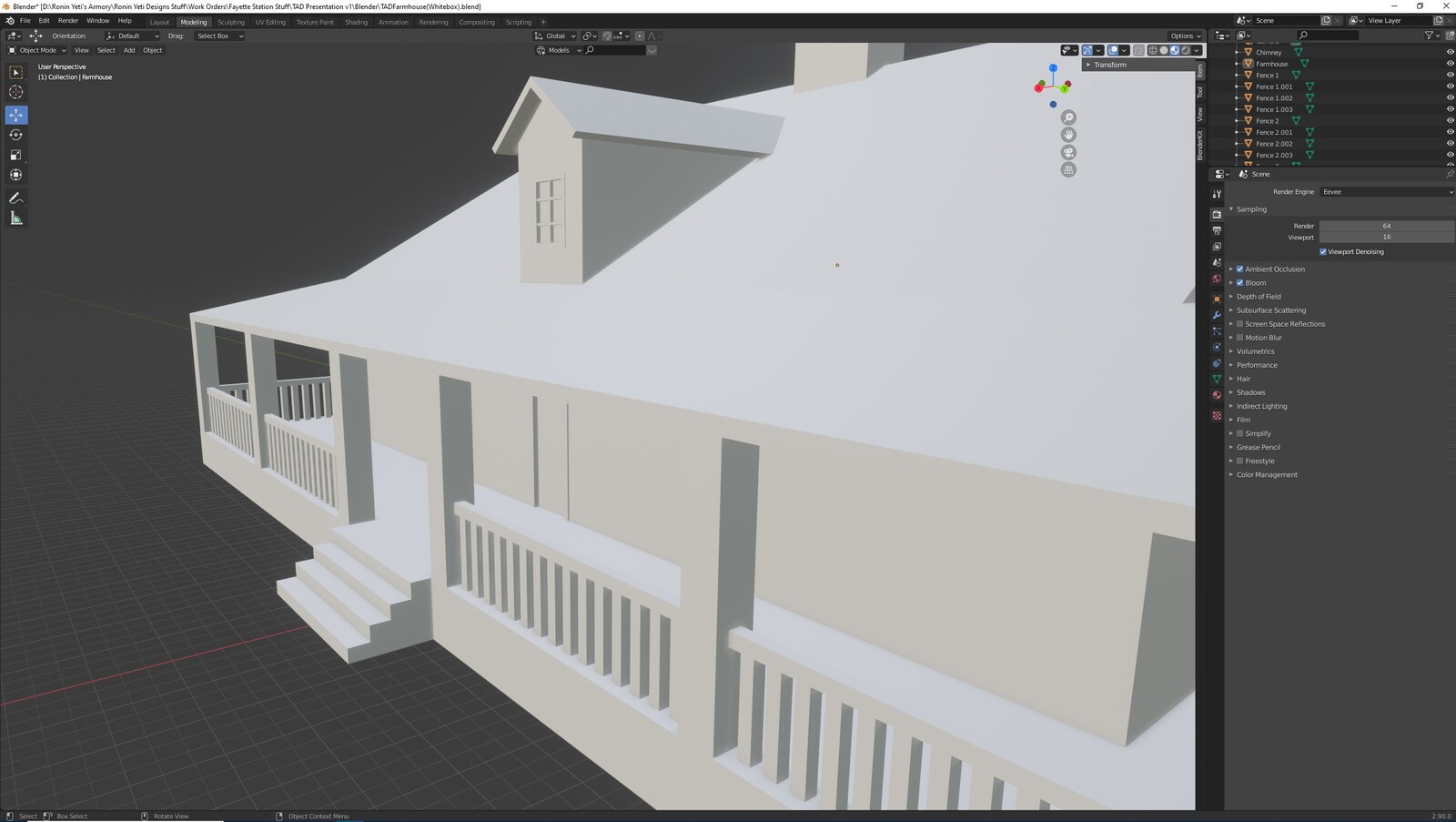This screenshot has width=1456, height=822.
Task: Switch orthographic/perspective grid icon
Action: [1068, 169]
